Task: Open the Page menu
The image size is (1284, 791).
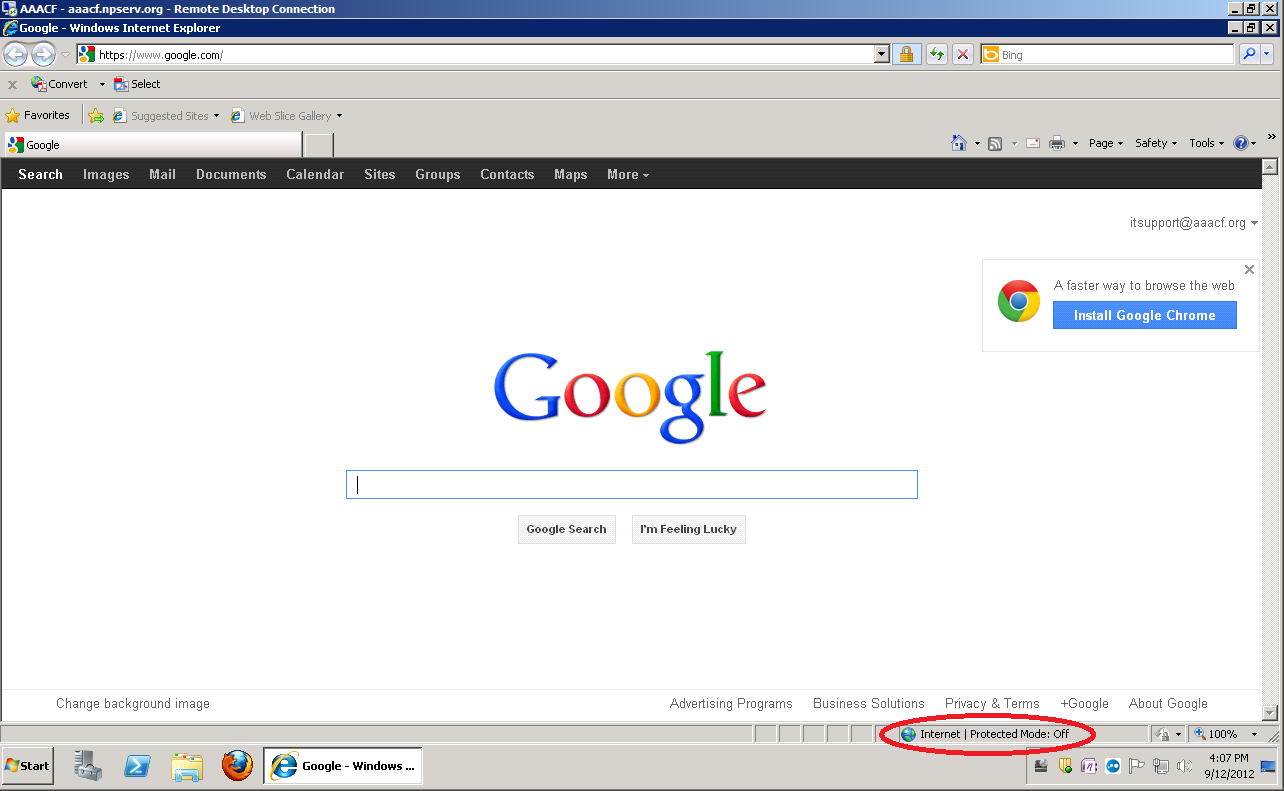Action: pos(1106,143)
